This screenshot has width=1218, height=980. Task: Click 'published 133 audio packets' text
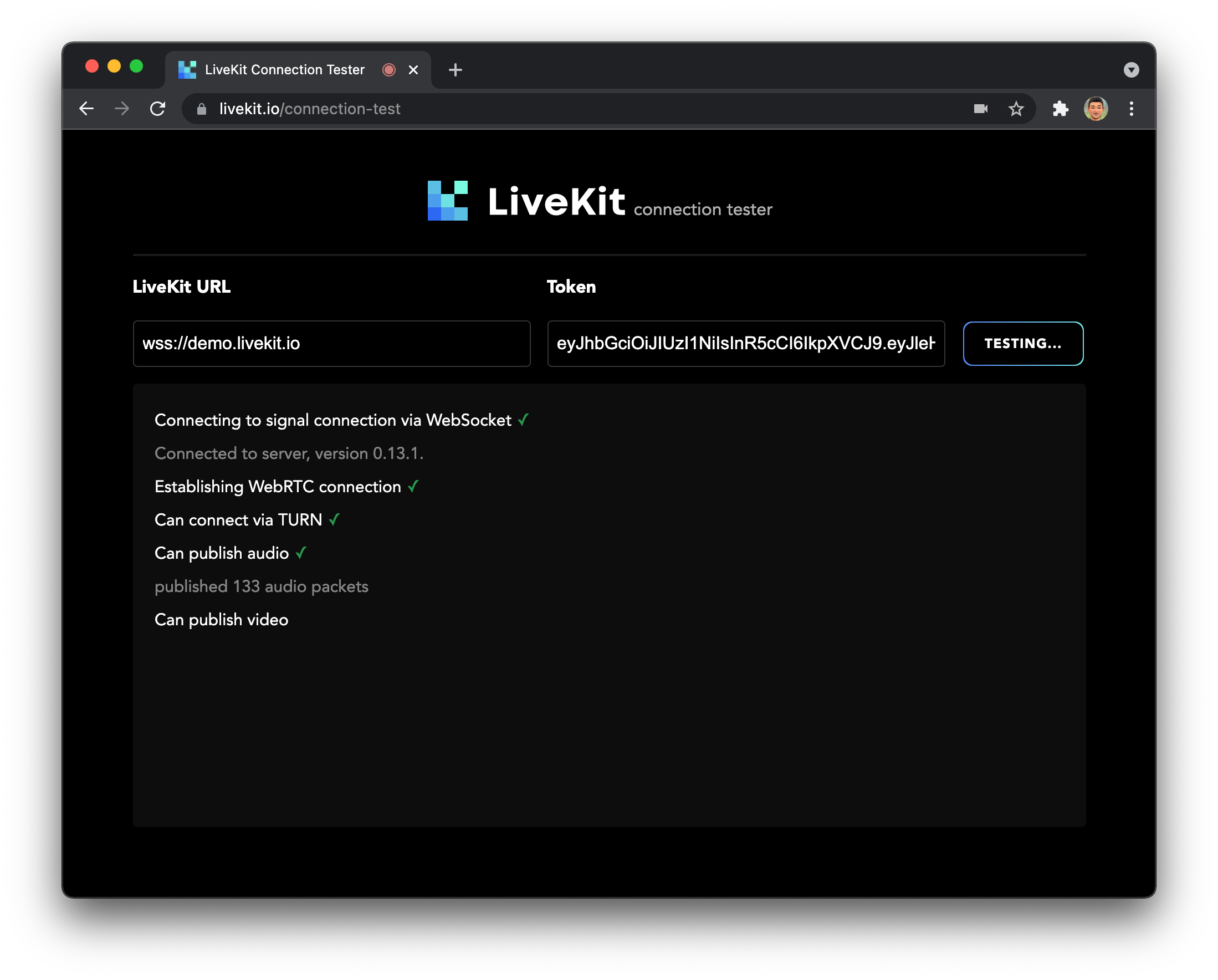(261, 587)
